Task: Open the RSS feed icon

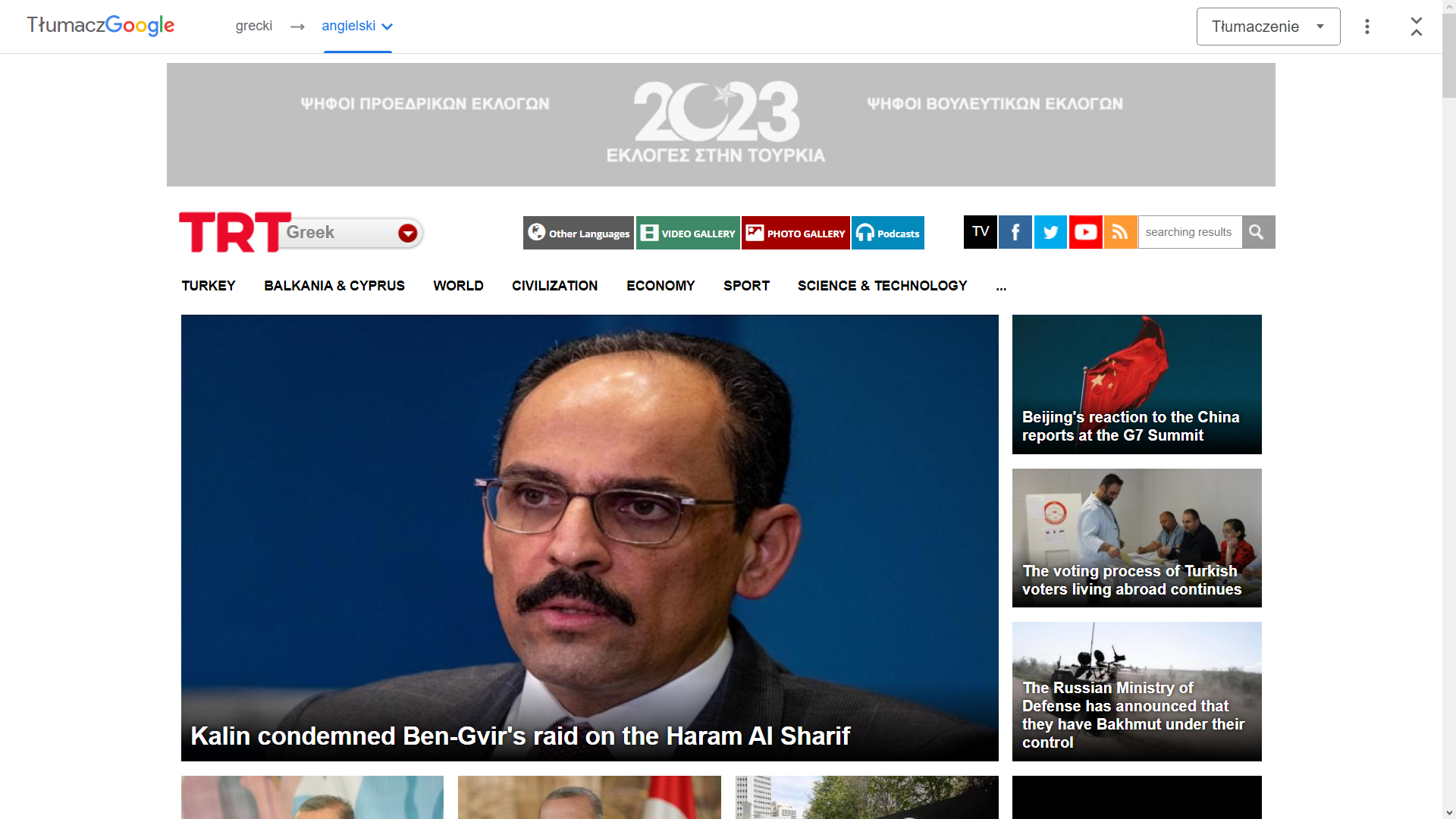Action: coord(1120,232)
